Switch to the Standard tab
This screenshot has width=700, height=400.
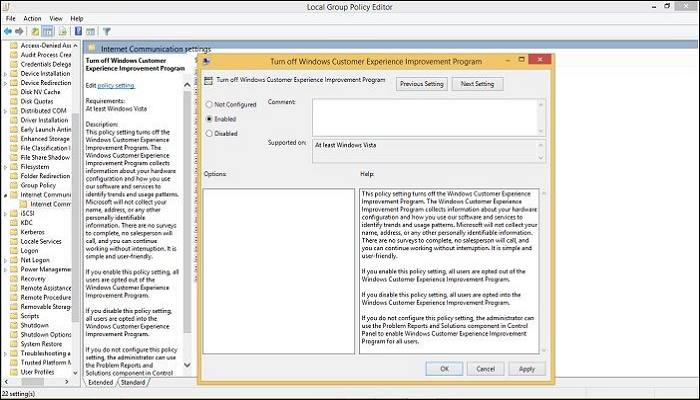134,382
